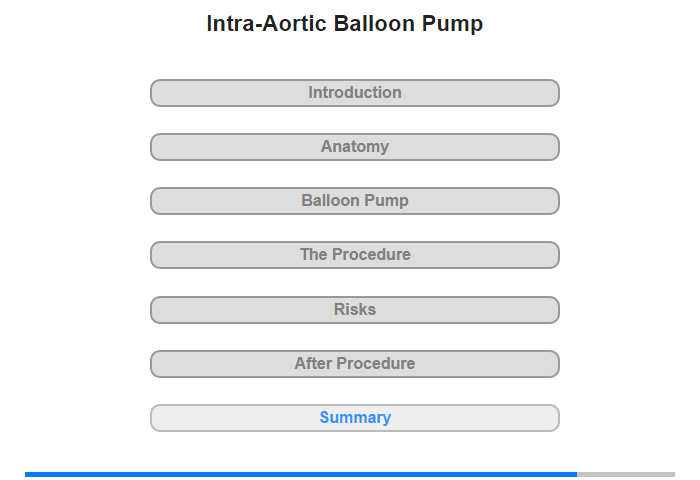Go to the Anatomy section

click(354, 147)
